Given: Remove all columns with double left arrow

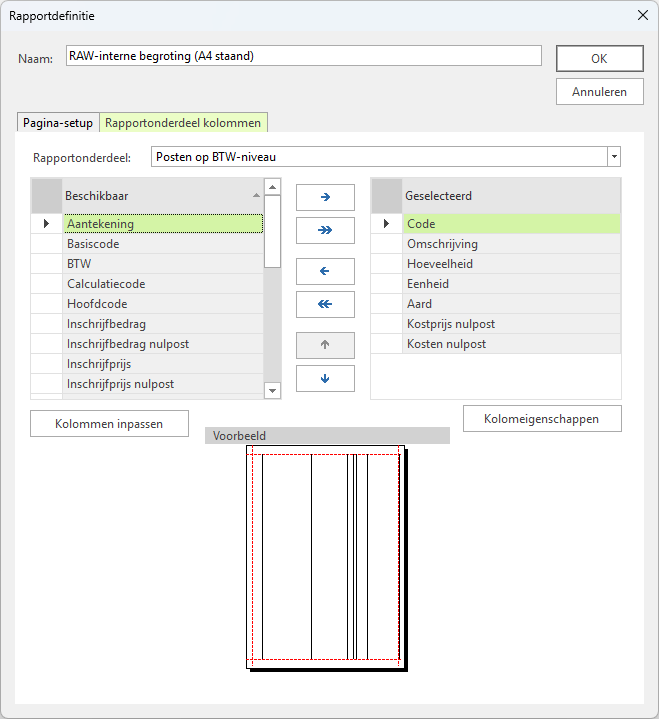Looking at the screenshot, I should (325, 304).
